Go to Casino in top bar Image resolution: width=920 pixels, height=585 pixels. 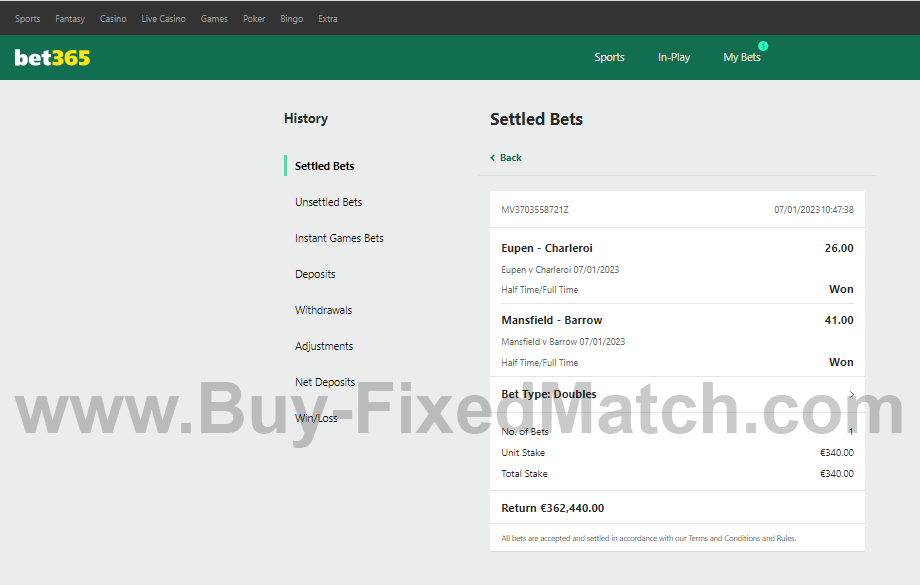click(113, 19)
